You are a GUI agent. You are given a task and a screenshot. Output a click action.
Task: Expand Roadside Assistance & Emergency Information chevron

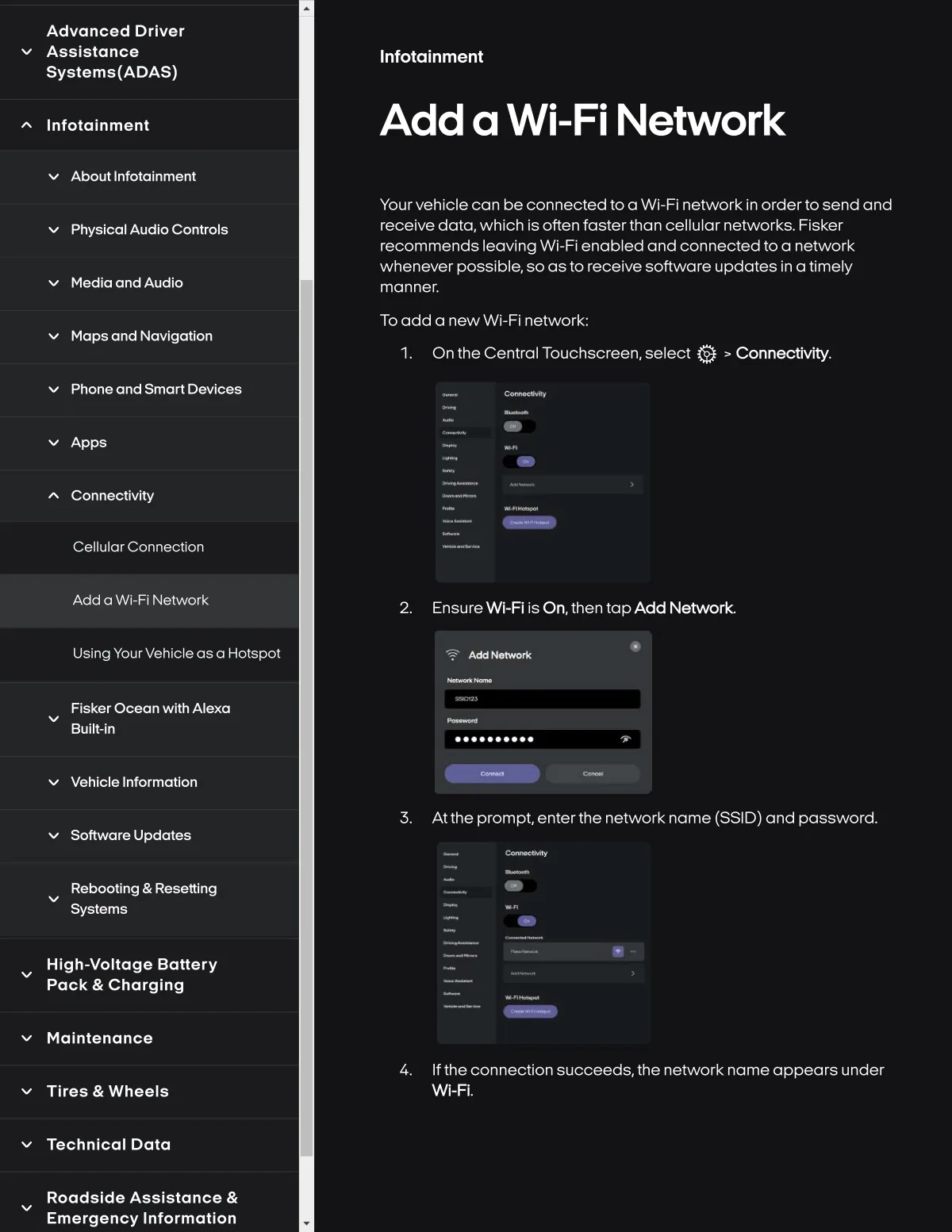27,1207
